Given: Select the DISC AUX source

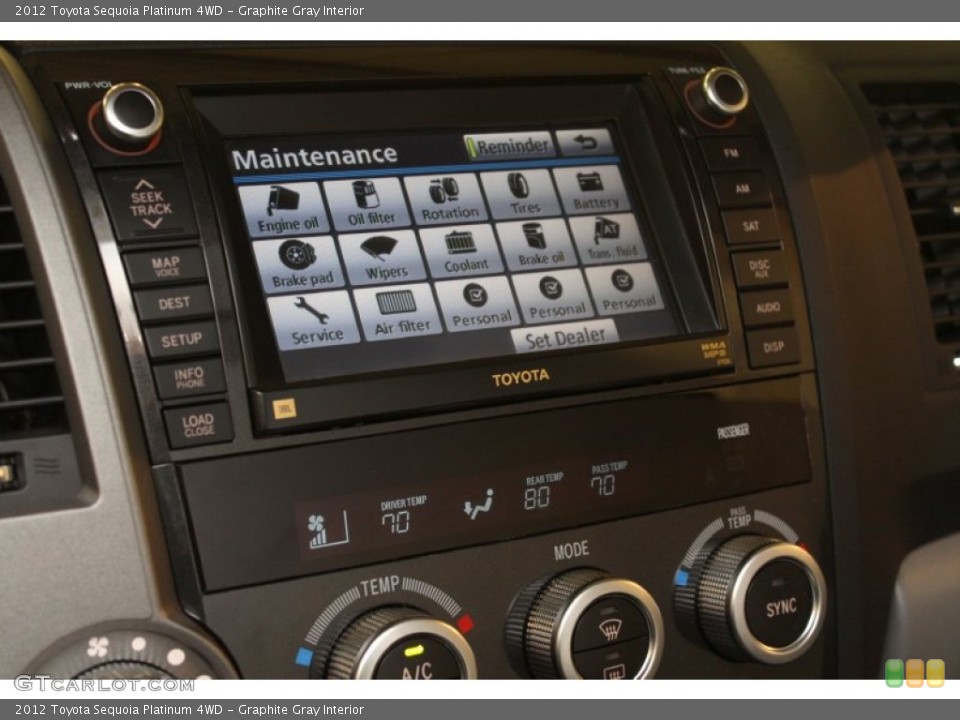Looking at the screenshot, I should (760, 268).
